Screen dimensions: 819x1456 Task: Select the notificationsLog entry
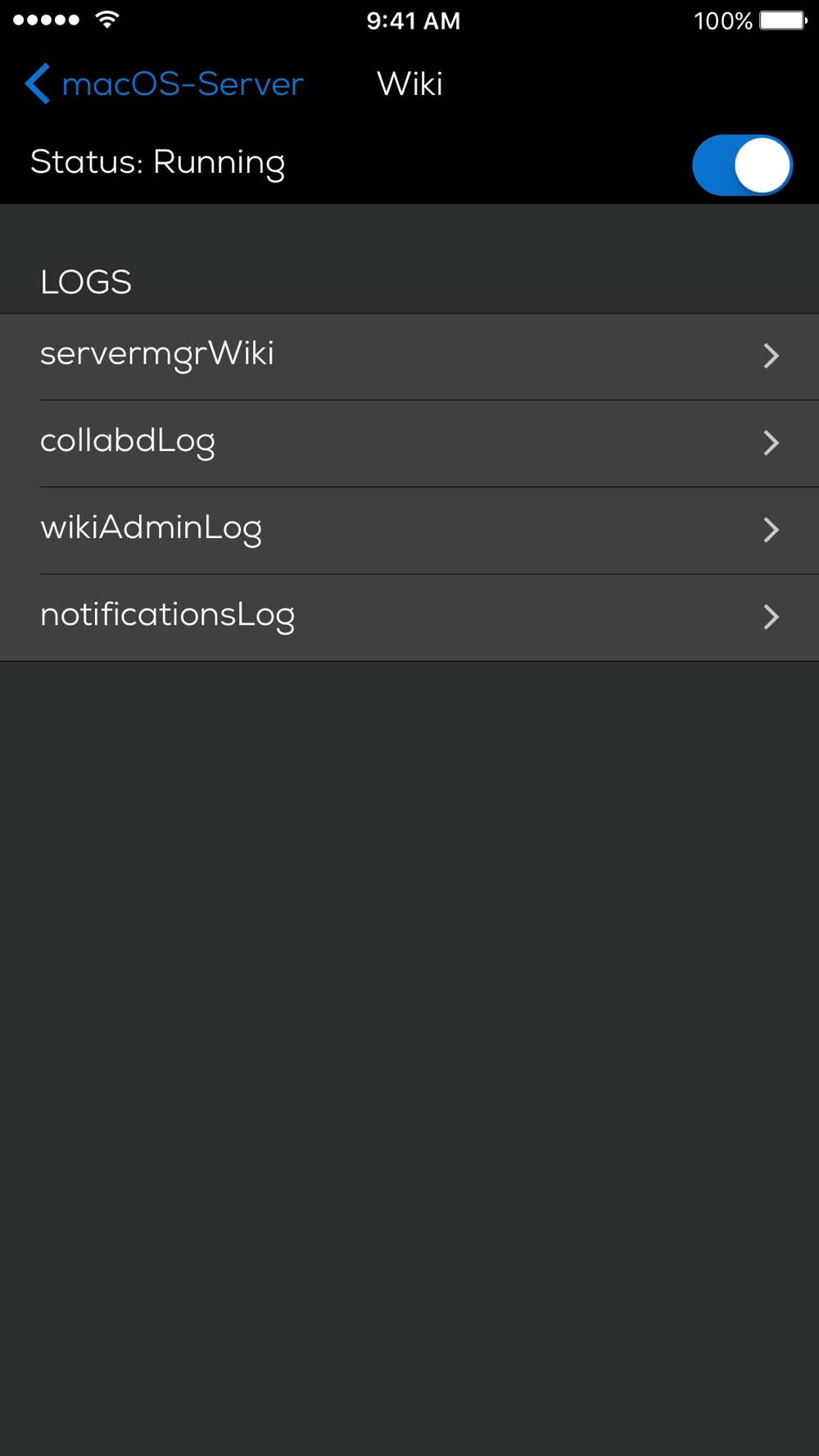click(168, 615)
